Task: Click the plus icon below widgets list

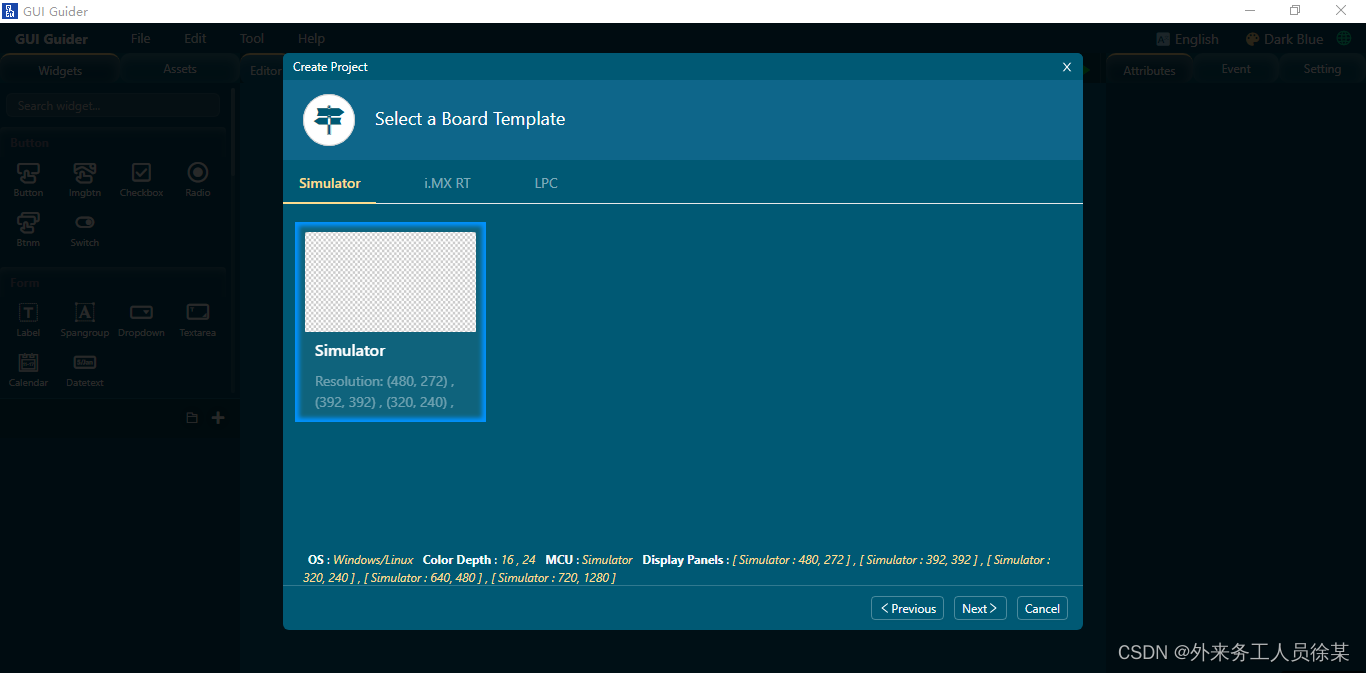Action: tap(218, 418)
